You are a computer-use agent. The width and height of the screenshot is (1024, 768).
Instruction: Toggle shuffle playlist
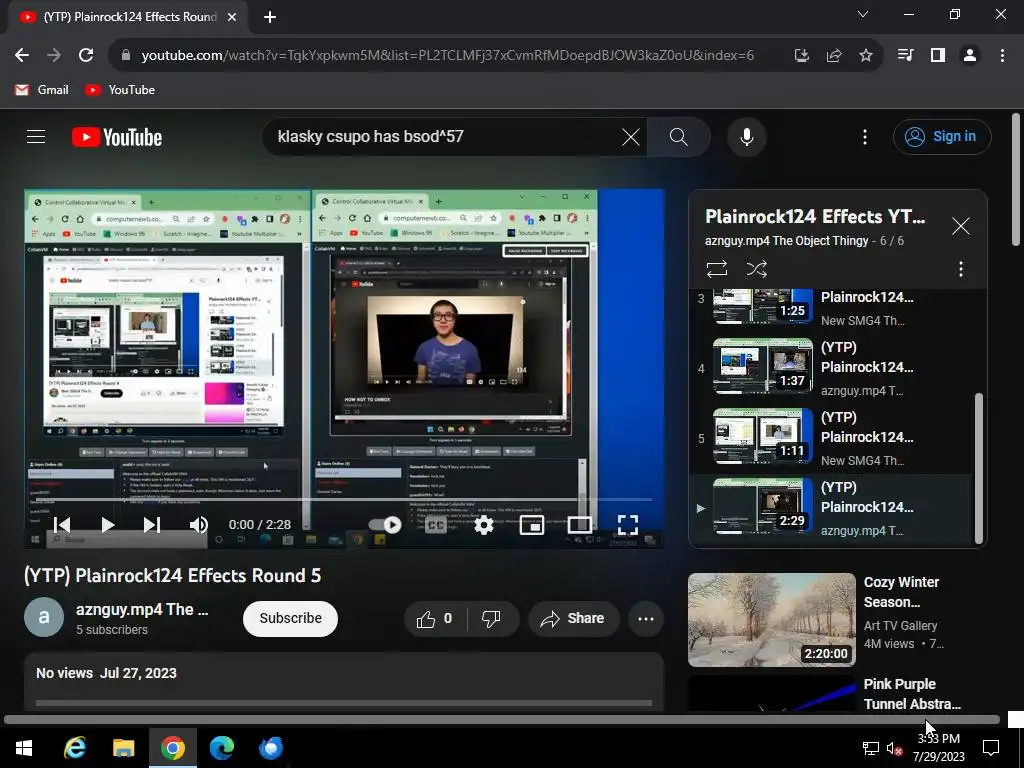757,269
